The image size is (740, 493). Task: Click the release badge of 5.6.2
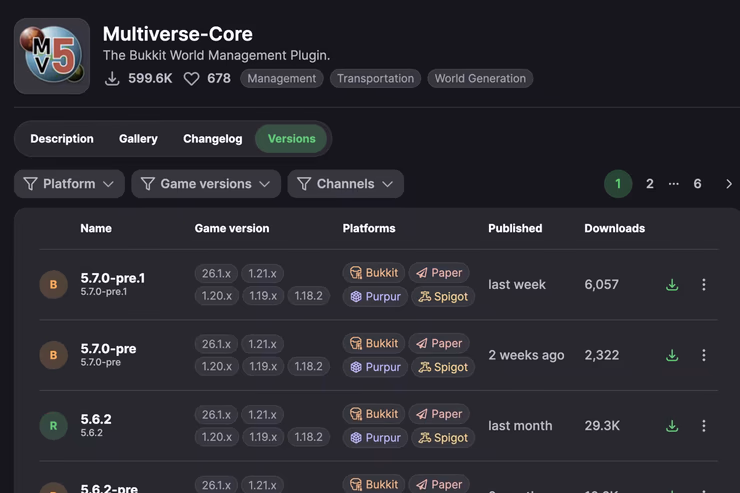pyautogui.click(x=53, y=426)
